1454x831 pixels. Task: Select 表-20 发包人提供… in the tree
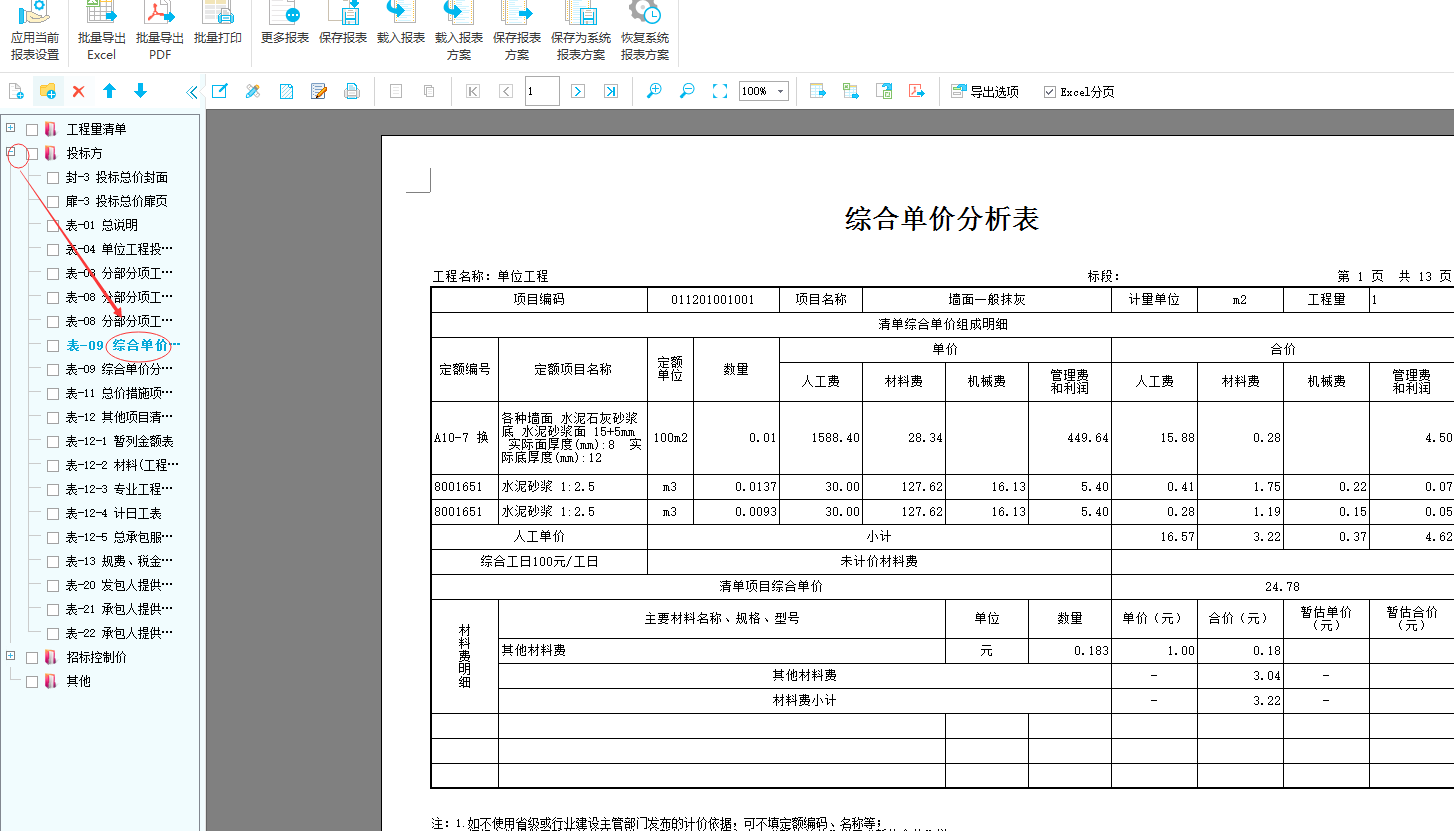pos(119,585)
